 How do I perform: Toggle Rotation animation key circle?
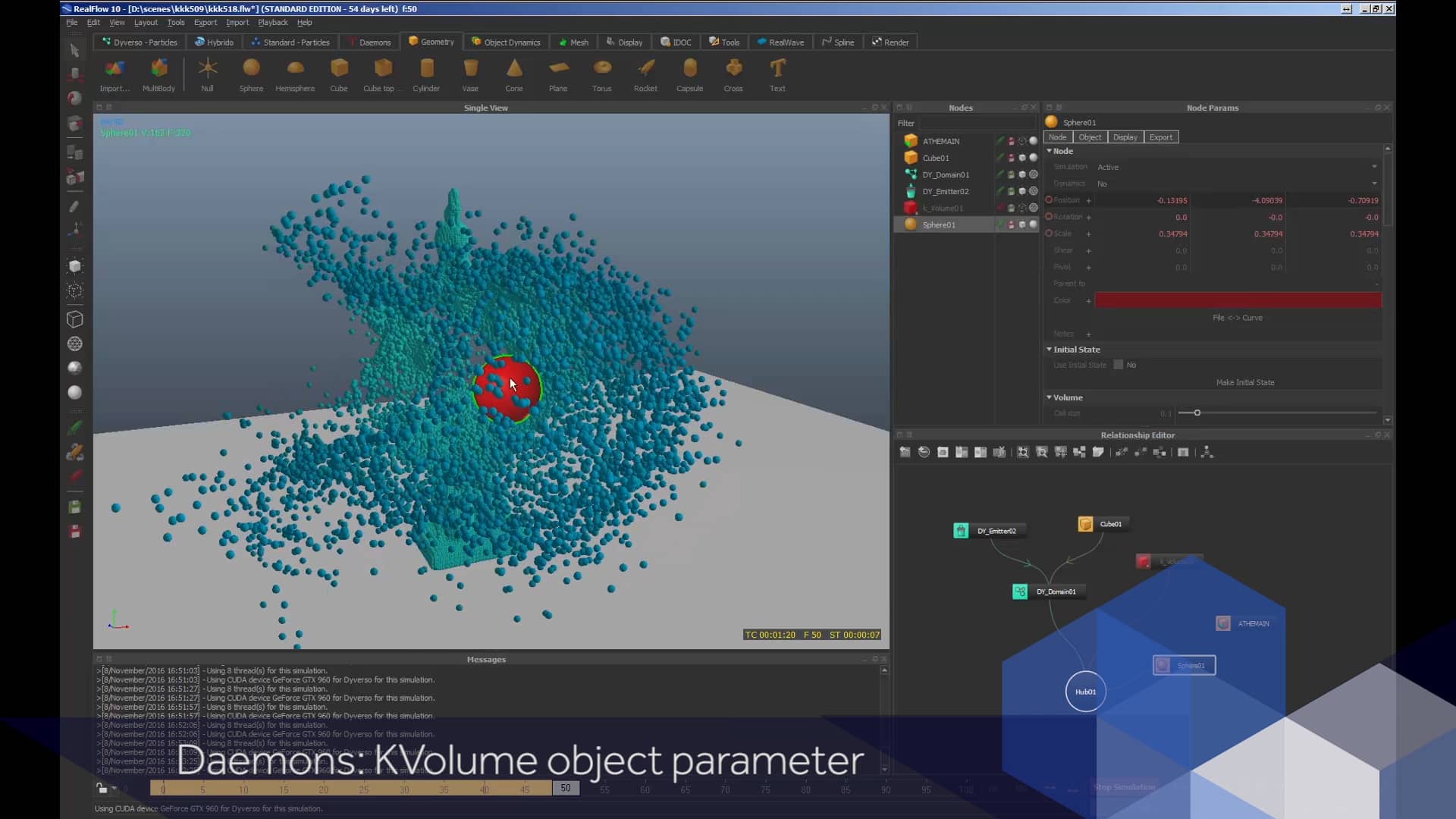point(1049,217)
